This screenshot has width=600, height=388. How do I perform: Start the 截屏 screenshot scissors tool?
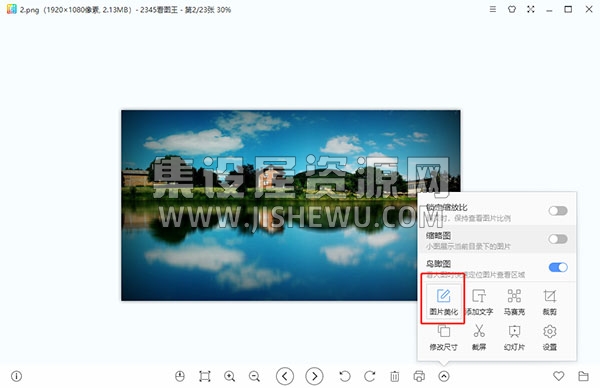[479, 337]
